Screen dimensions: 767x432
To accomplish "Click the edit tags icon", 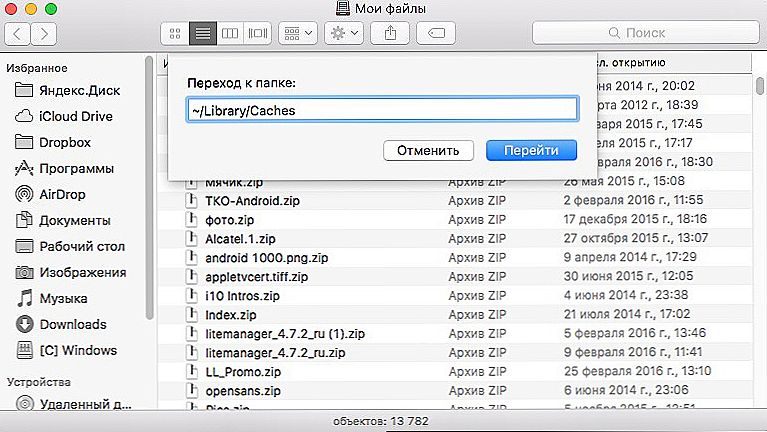I will 436,33.
